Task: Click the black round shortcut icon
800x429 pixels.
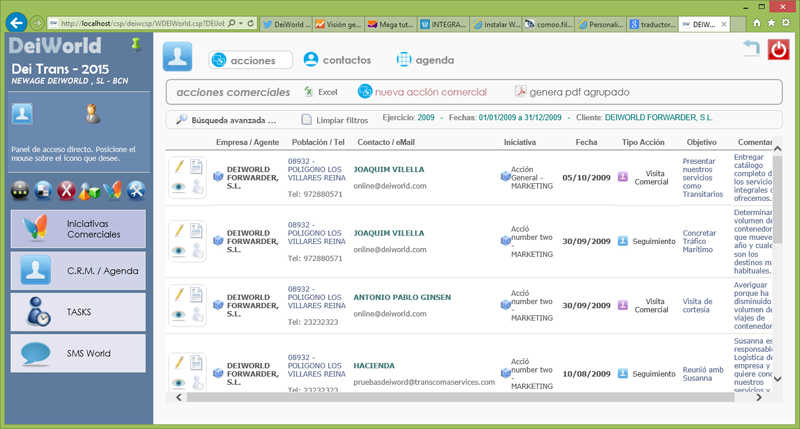Action: [20, 190]
